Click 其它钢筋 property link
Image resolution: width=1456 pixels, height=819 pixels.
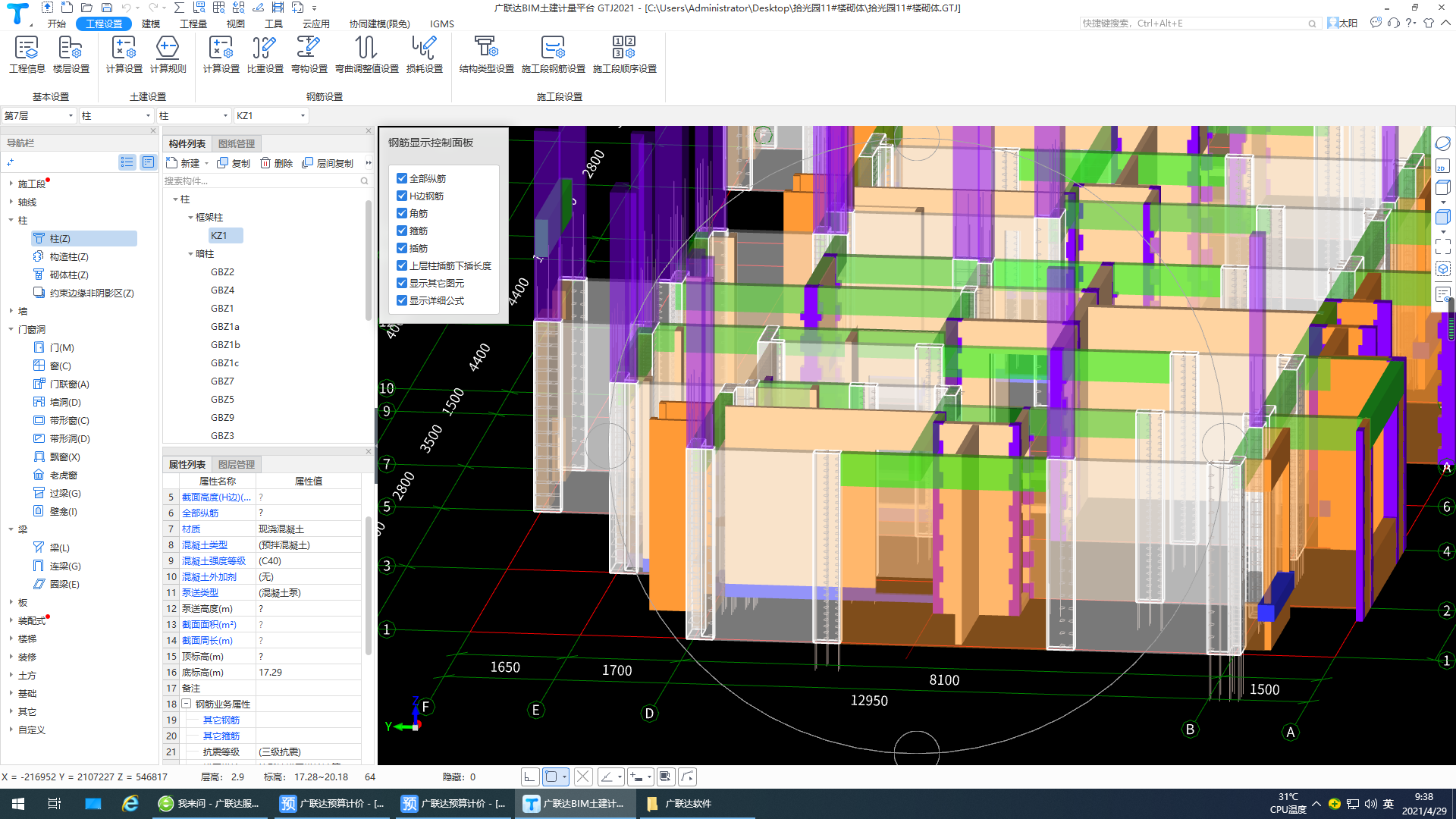click(x=221, y=720)
